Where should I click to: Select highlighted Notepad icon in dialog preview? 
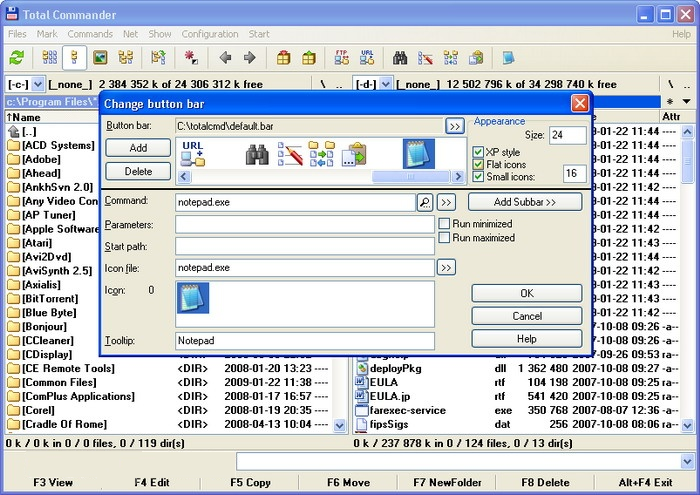[x=419, y=154]
